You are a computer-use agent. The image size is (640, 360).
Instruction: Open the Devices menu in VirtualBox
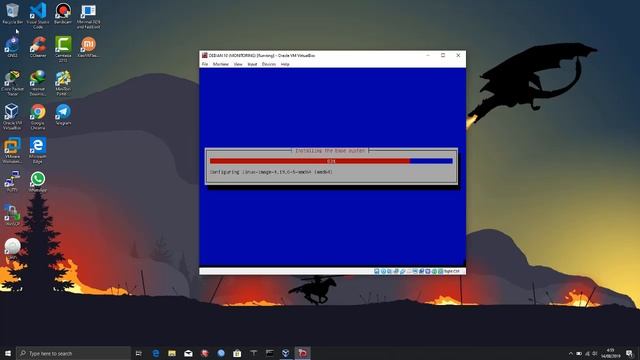pos(269,64)
